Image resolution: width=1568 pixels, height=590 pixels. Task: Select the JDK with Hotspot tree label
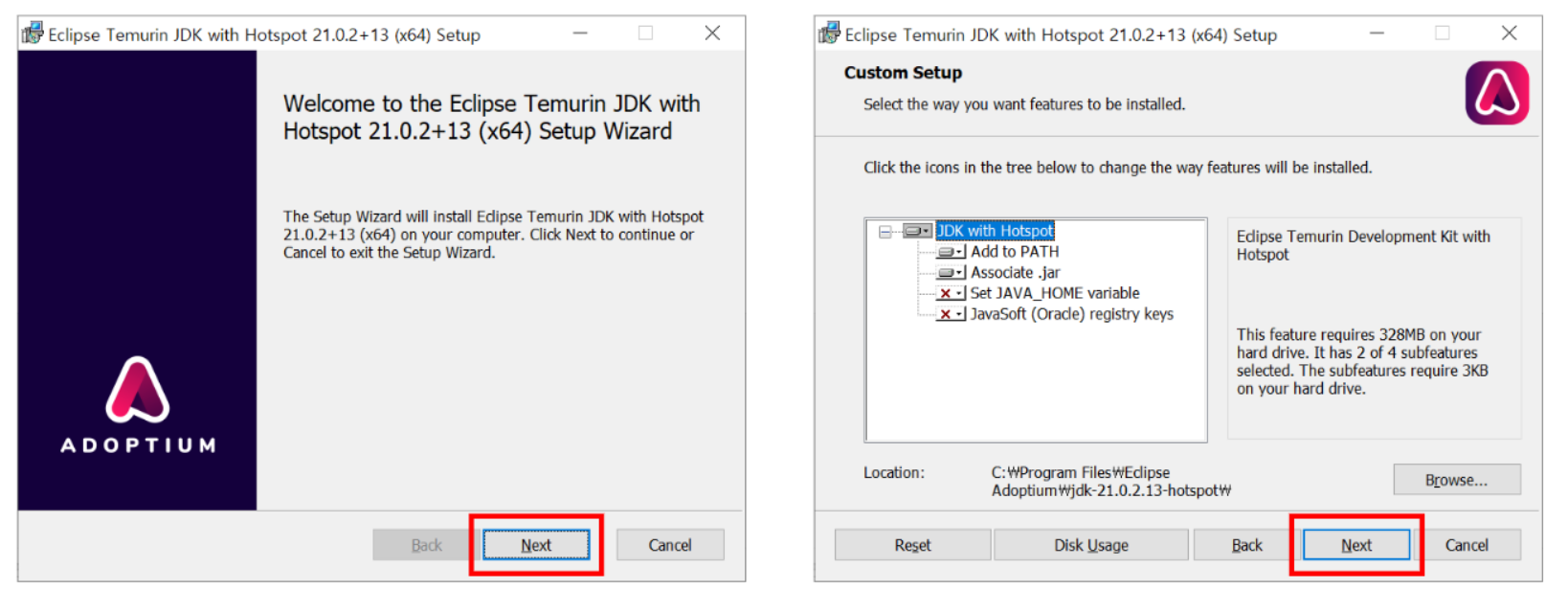pyautogui.click(x=995, y=231)
